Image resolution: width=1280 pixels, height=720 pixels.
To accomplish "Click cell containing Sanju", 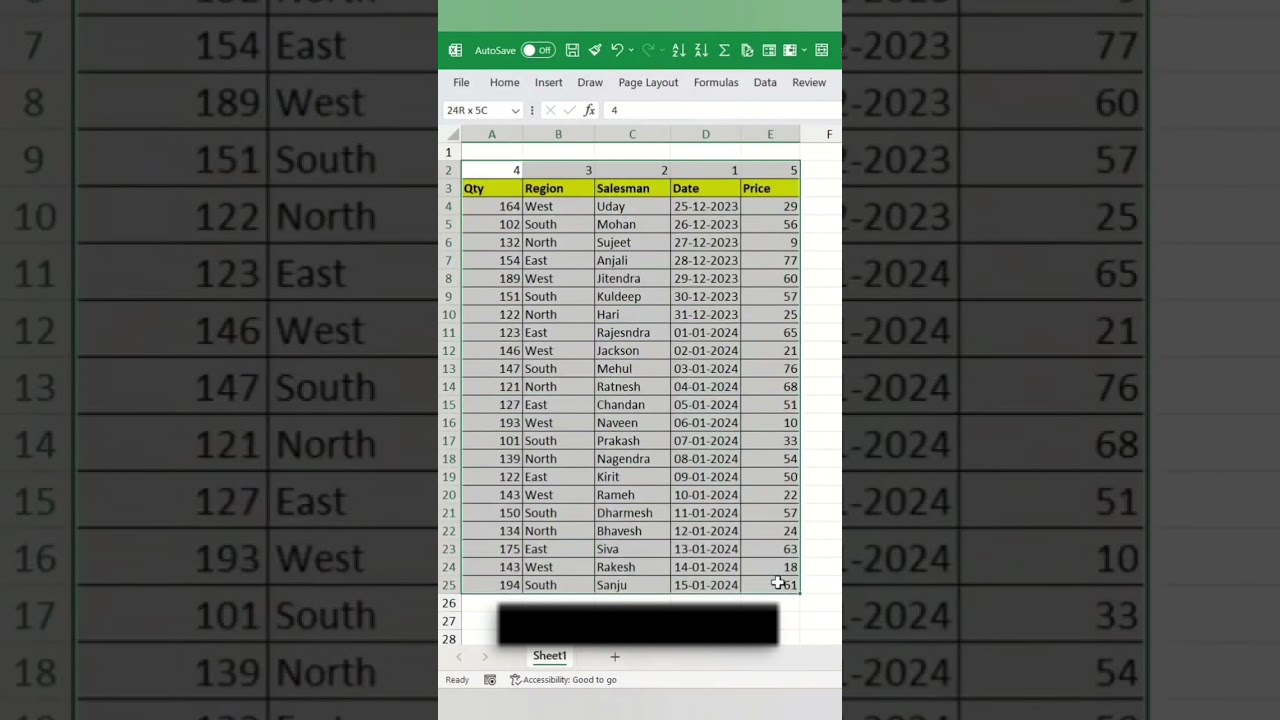I will pyautogui.click(x=632, y=585).
